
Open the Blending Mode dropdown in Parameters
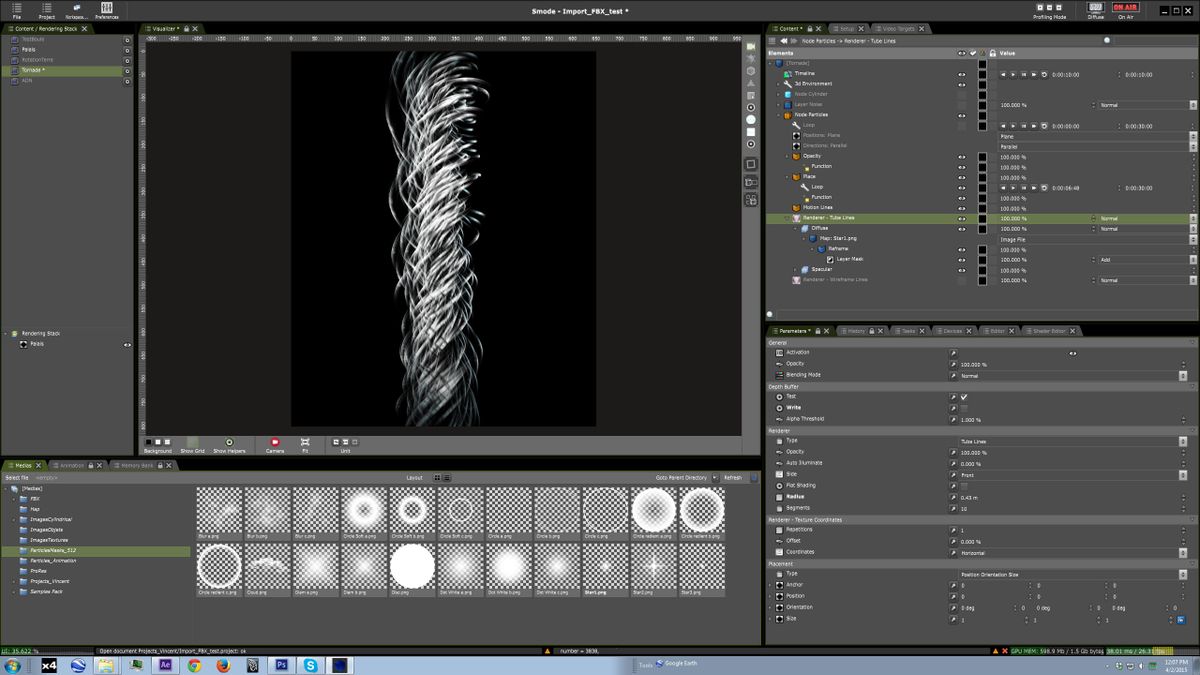click(x=1073, y=375)
